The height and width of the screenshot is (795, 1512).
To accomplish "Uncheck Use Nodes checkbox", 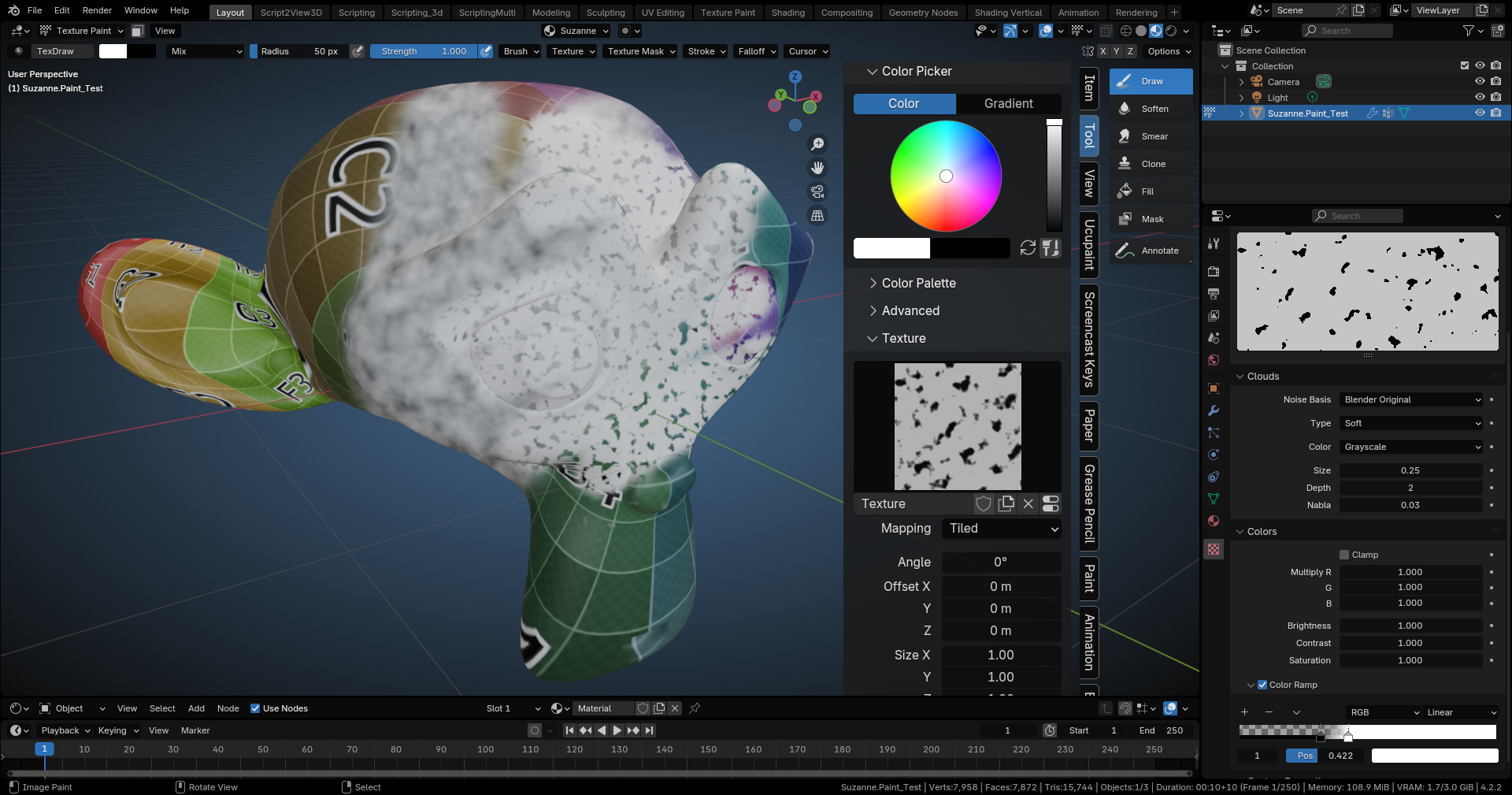I will pyautogui.click(x=255, y=708).
